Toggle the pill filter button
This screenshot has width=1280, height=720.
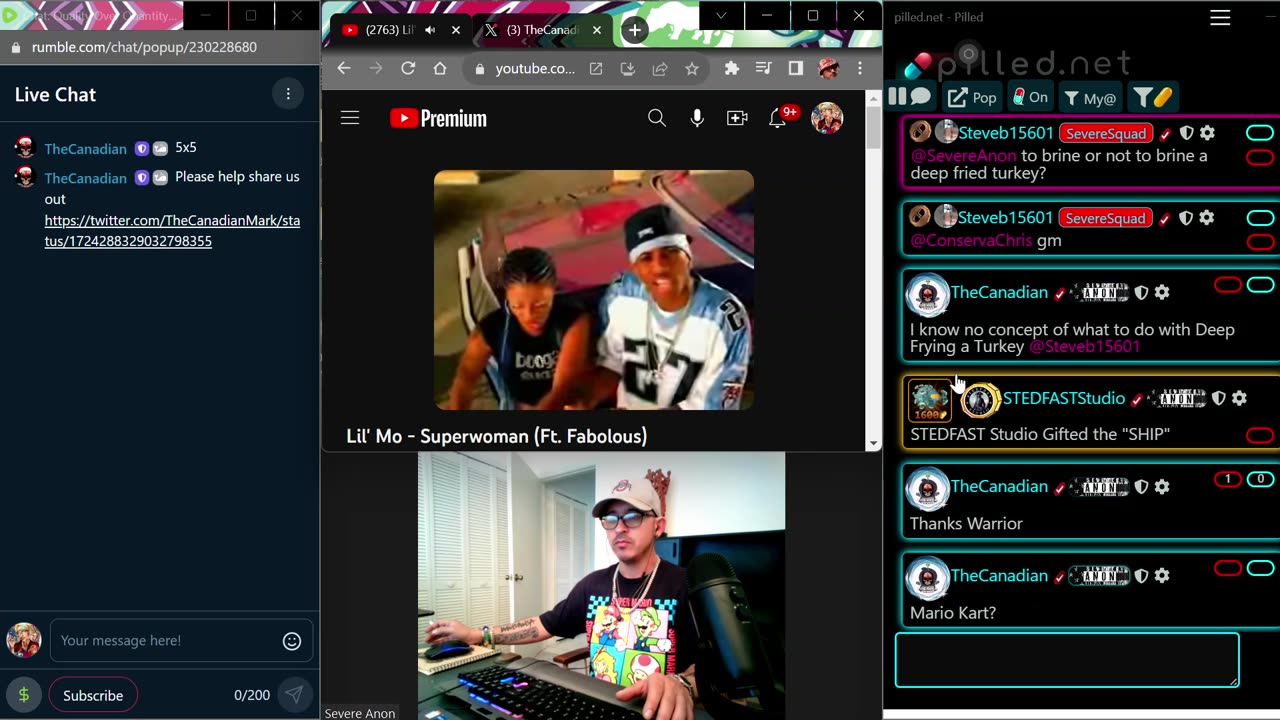(x=1152, y=97)
